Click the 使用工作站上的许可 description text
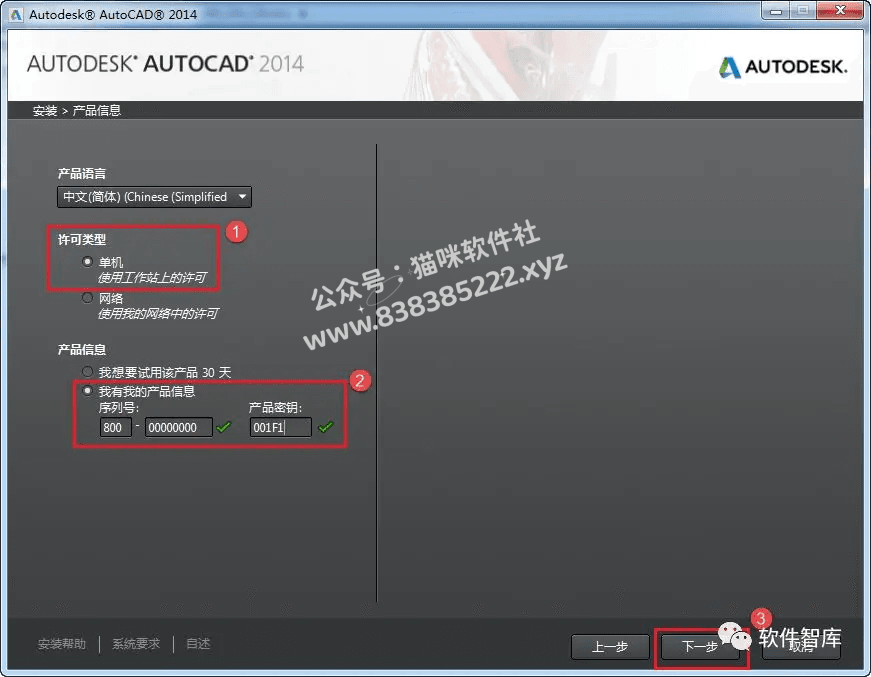Screen dimensions: 871x677 [x=152, y=277]
